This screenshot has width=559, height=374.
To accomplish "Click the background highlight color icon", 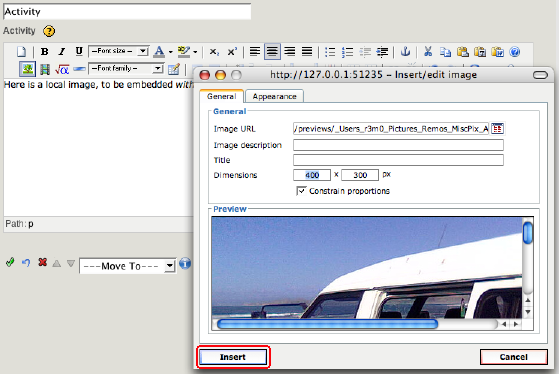I will pos(184,52).
